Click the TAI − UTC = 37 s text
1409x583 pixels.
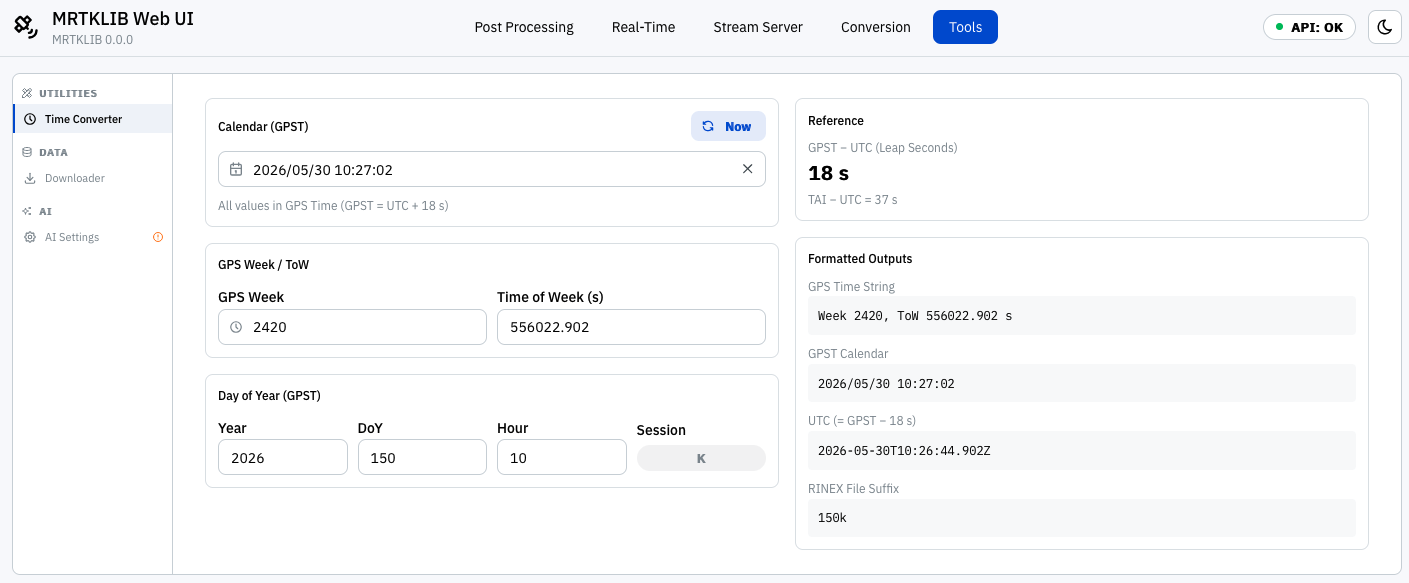coord(853,200)
